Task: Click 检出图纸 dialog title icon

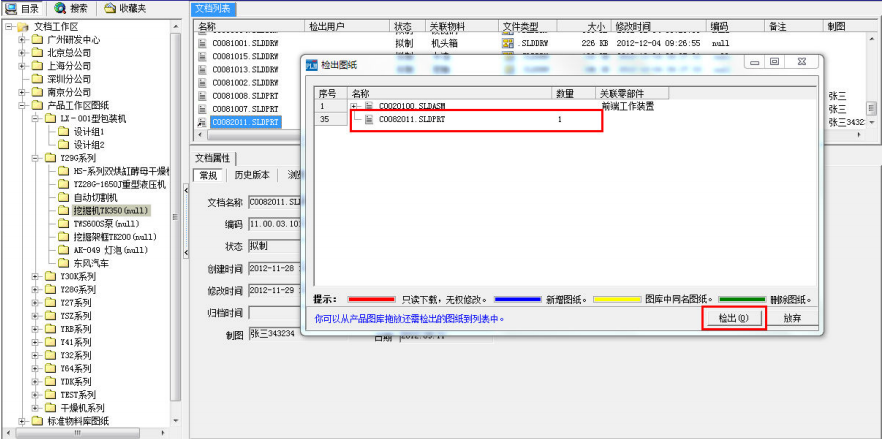Action: click(311, 65)
